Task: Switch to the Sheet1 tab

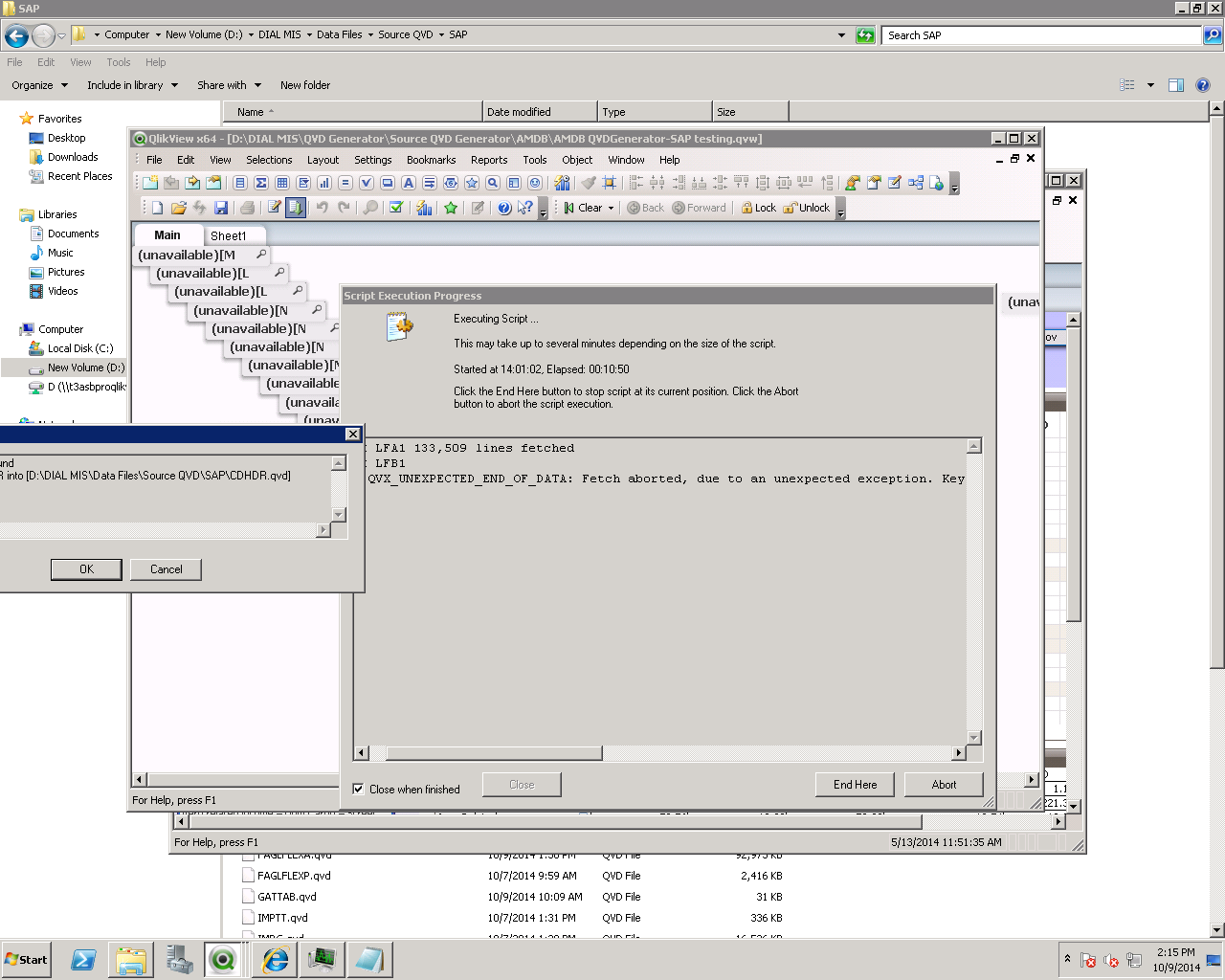Action: 228,235
